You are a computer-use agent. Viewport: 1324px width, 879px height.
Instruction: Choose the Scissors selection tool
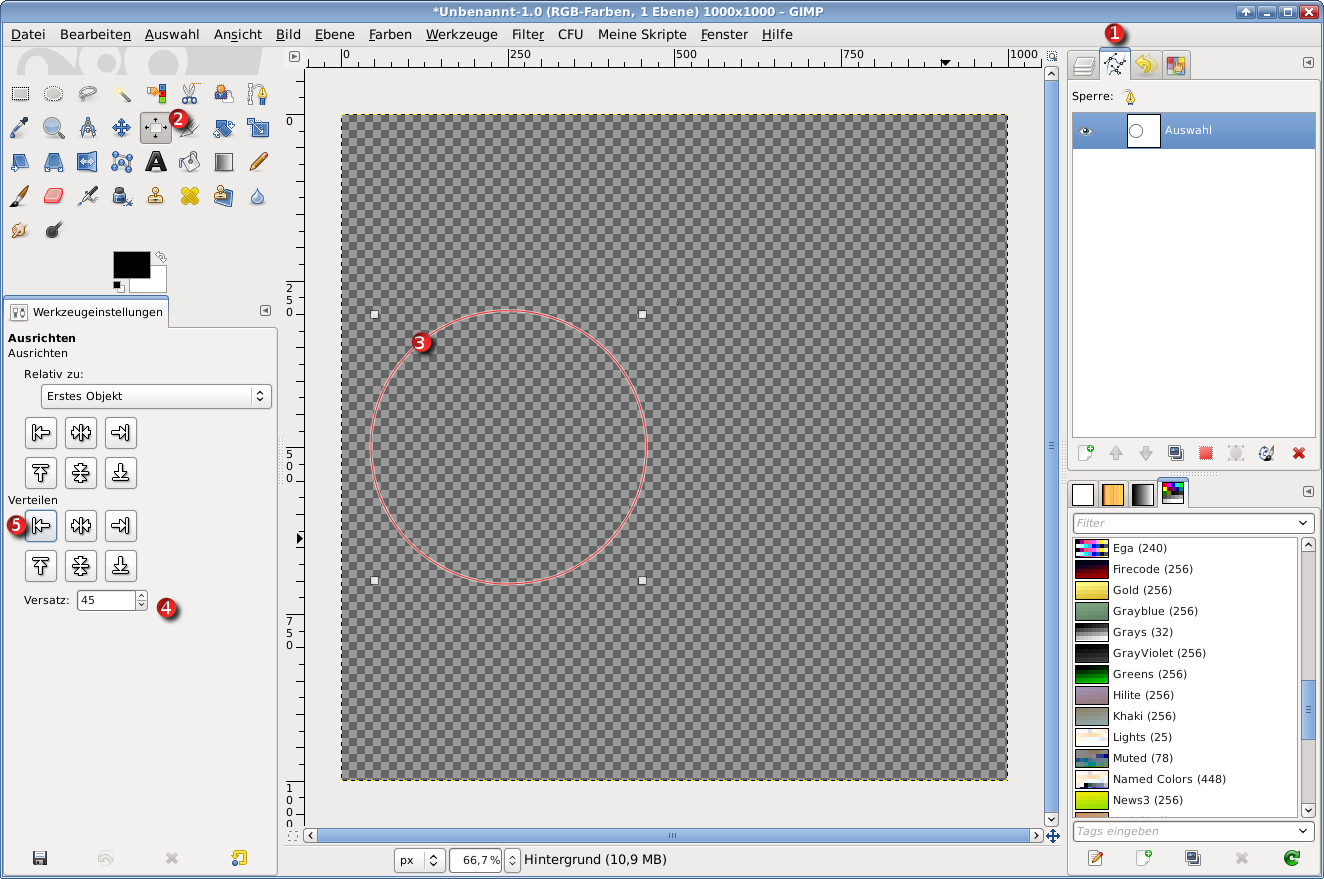coord(190,94)
